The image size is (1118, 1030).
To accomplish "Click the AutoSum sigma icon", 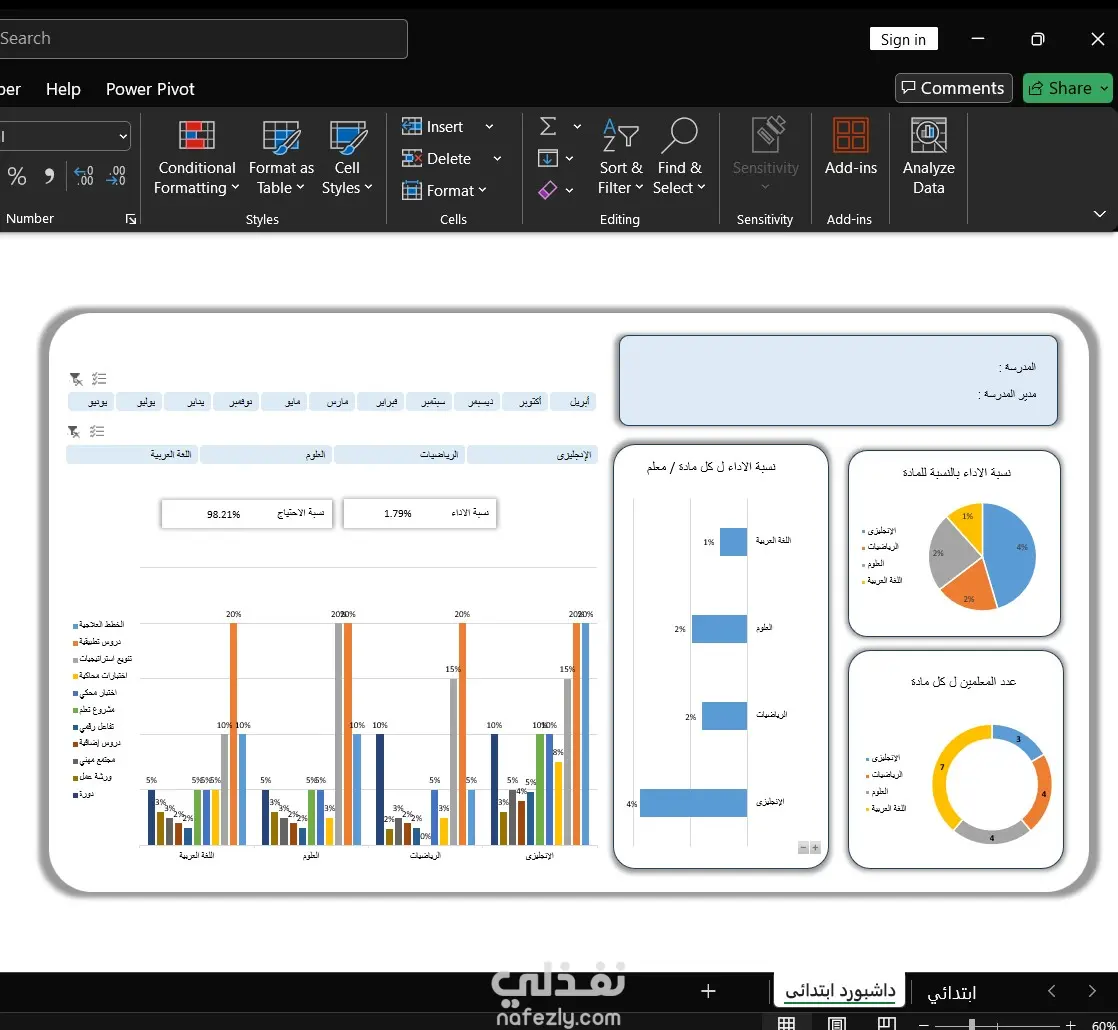I will coord(548,127).
